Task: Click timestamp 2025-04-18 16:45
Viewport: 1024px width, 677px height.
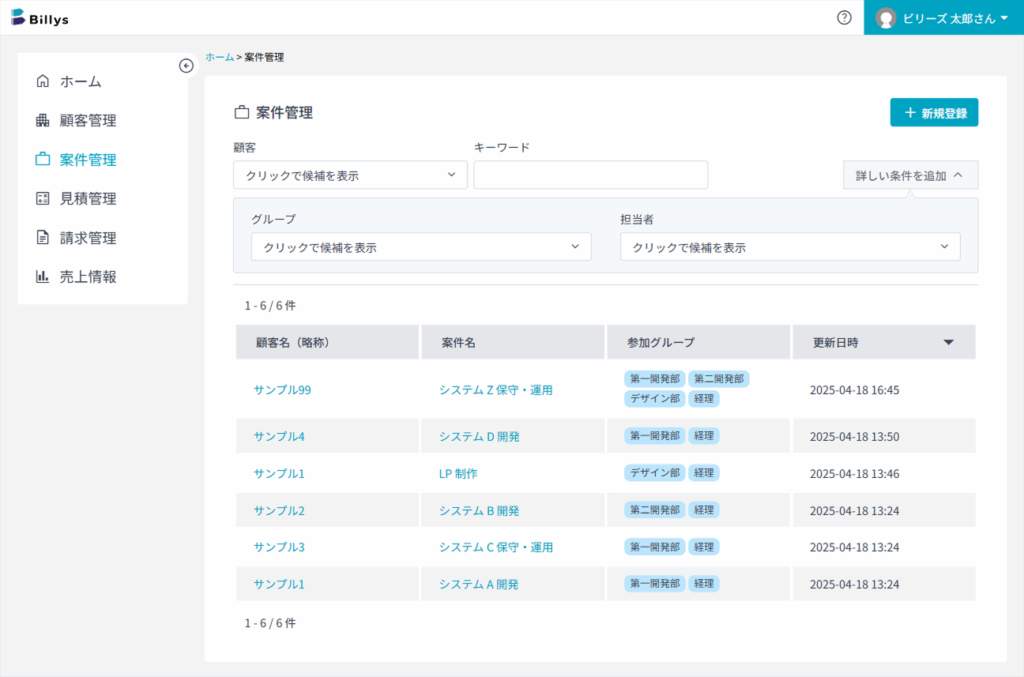Action: click(x=854, y=390)
